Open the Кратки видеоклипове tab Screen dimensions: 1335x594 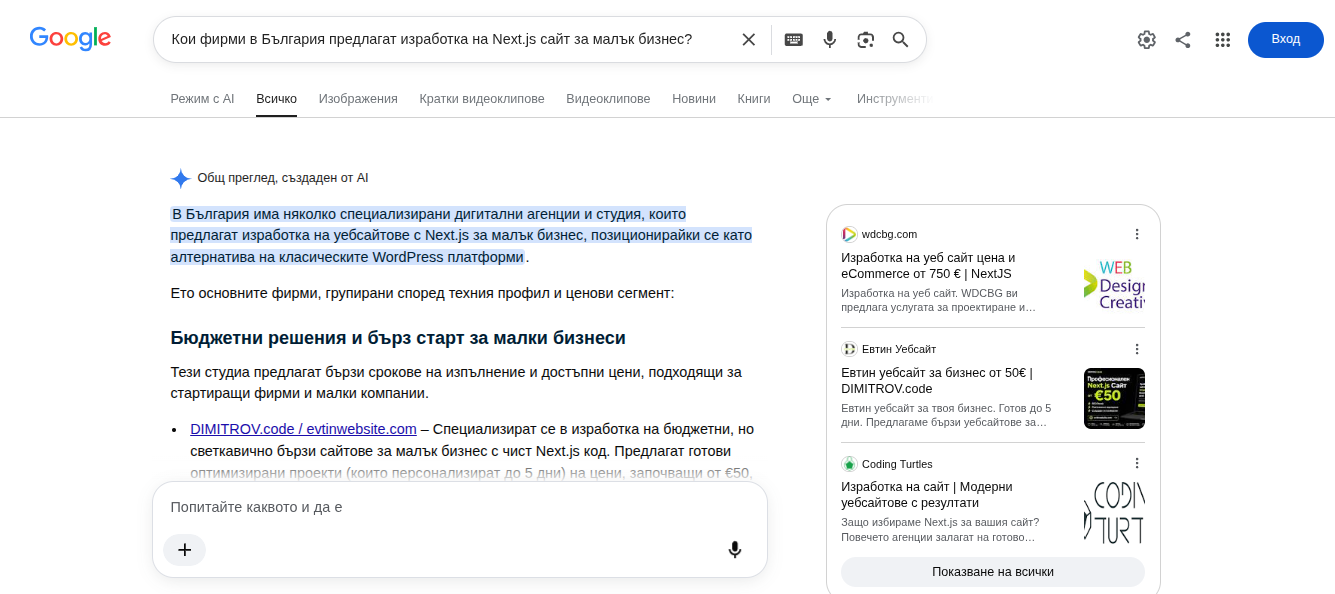click(482, 99)
